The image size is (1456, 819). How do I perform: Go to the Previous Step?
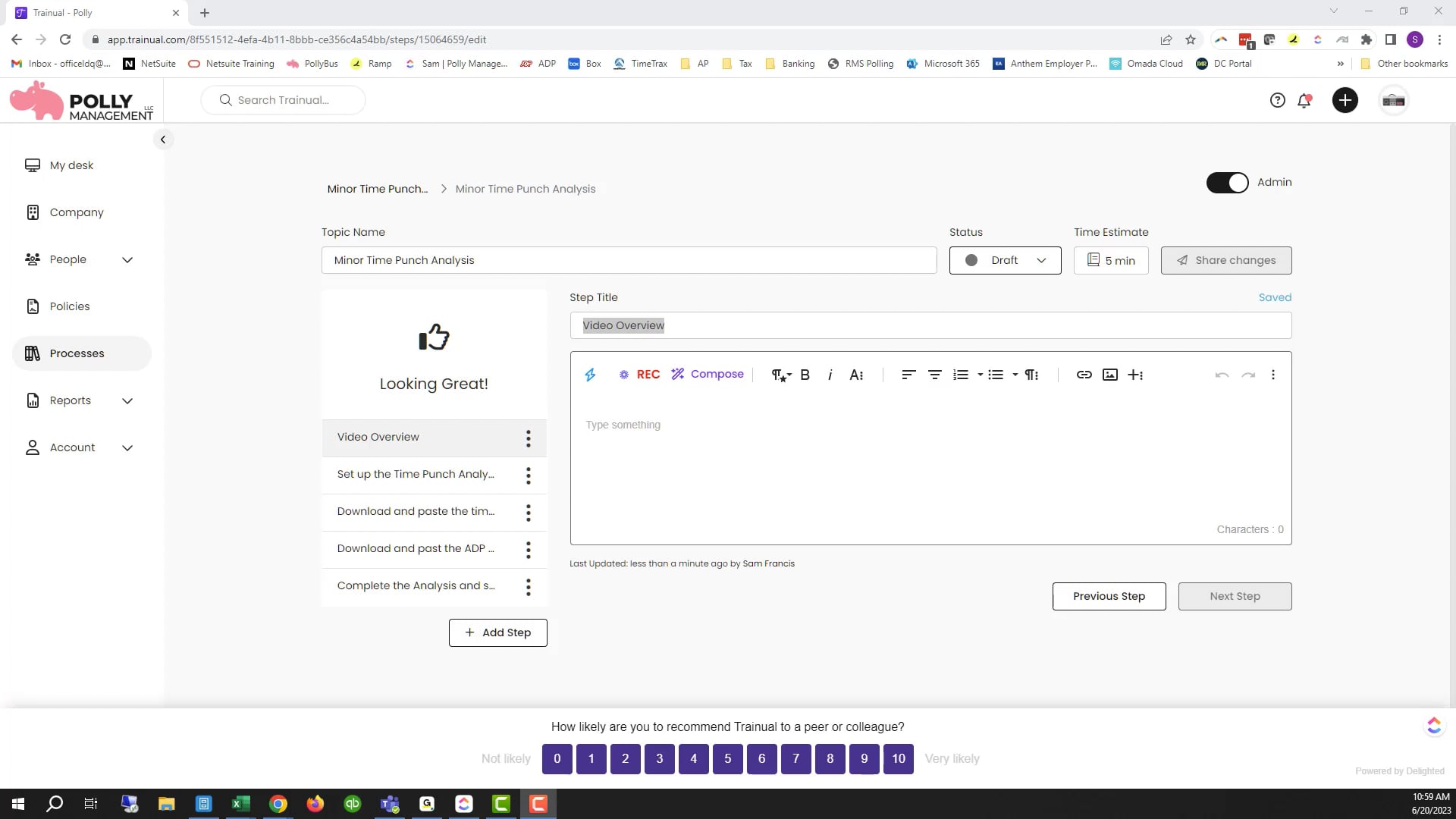(1109, 596)
